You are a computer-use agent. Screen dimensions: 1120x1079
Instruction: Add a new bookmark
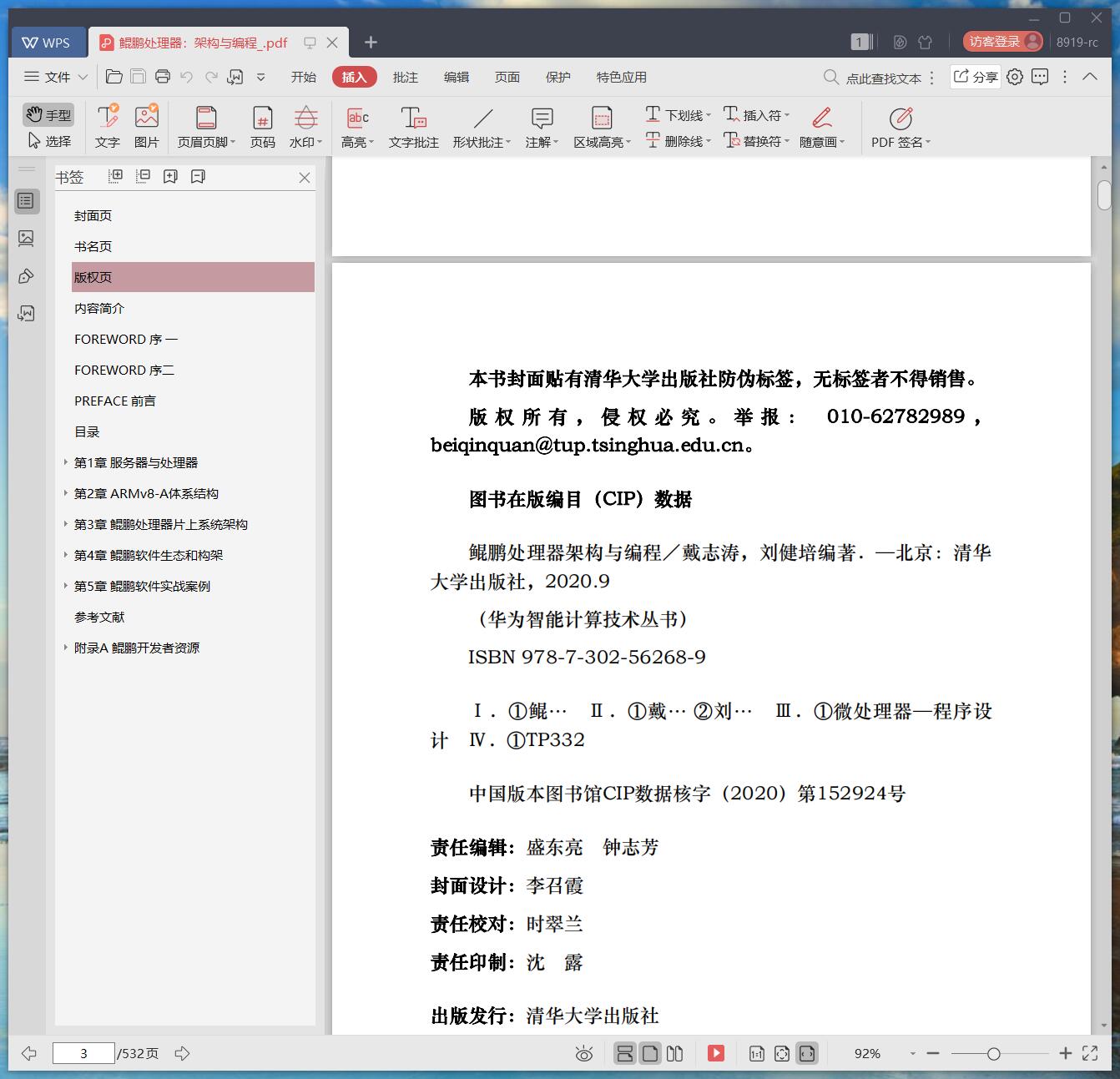[x=171, y=176]
